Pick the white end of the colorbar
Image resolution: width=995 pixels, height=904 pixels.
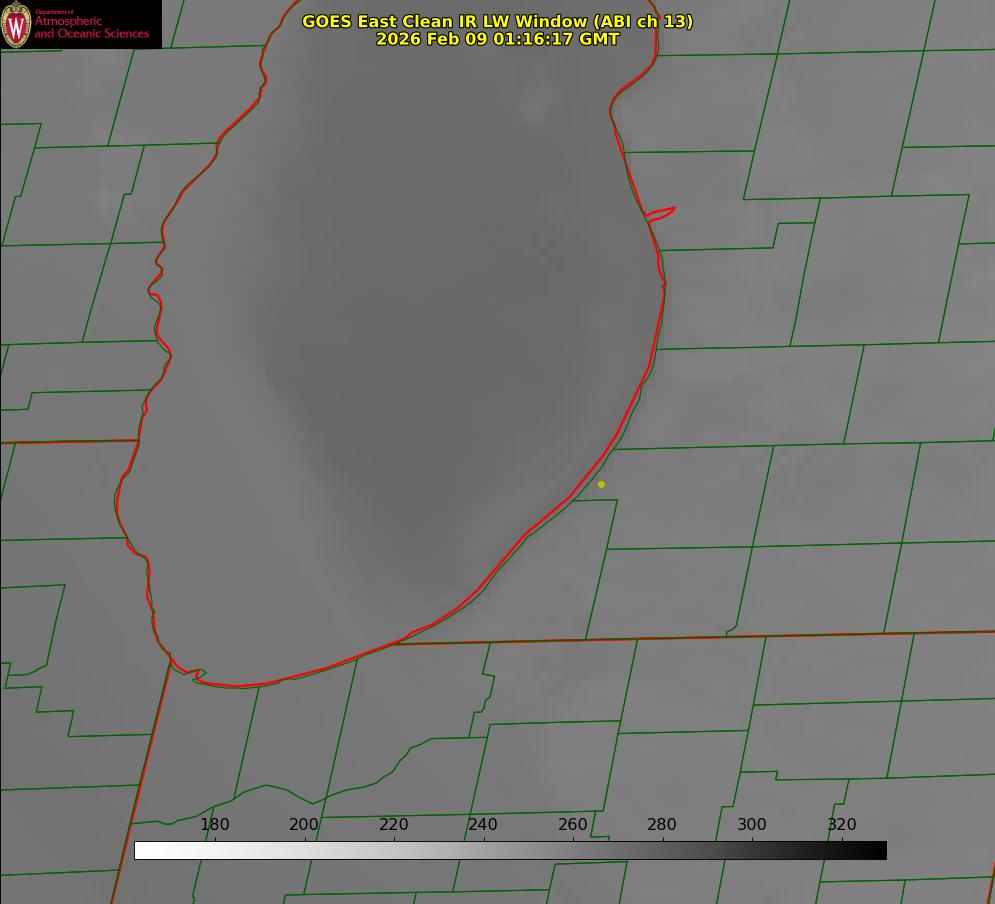tap(141, 850)
